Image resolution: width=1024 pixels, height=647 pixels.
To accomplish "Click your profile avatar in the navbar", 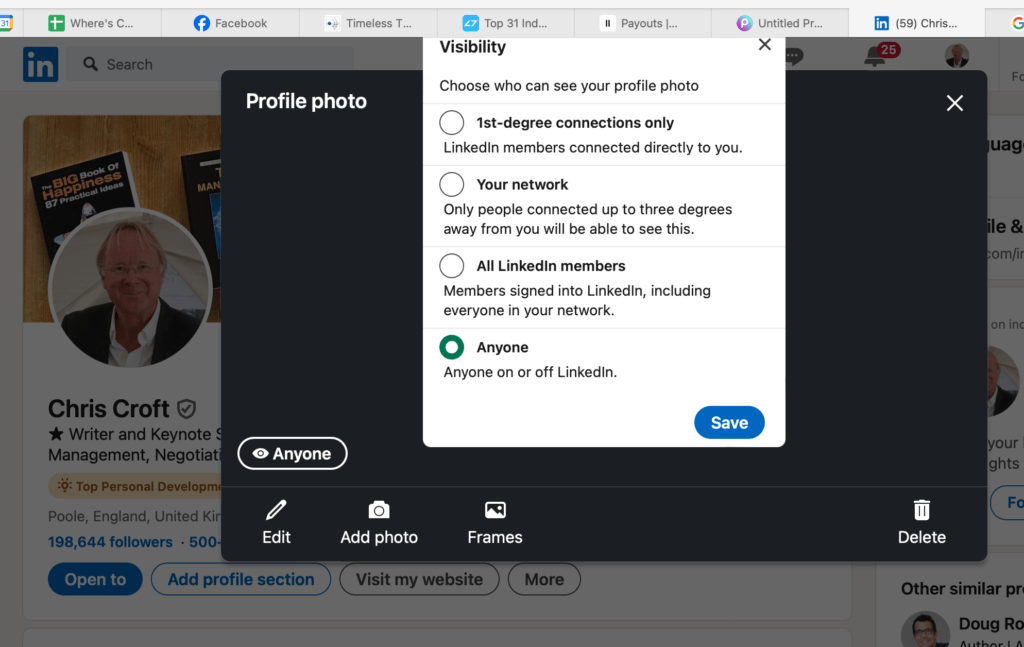I will [x=957, y=57].
